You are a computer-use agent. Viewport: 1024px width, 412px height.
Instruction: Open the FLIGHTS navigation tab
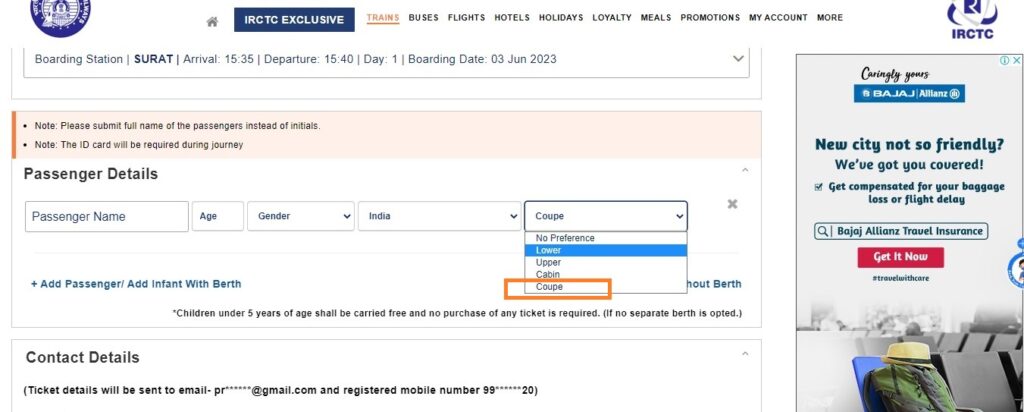(466, 18)
